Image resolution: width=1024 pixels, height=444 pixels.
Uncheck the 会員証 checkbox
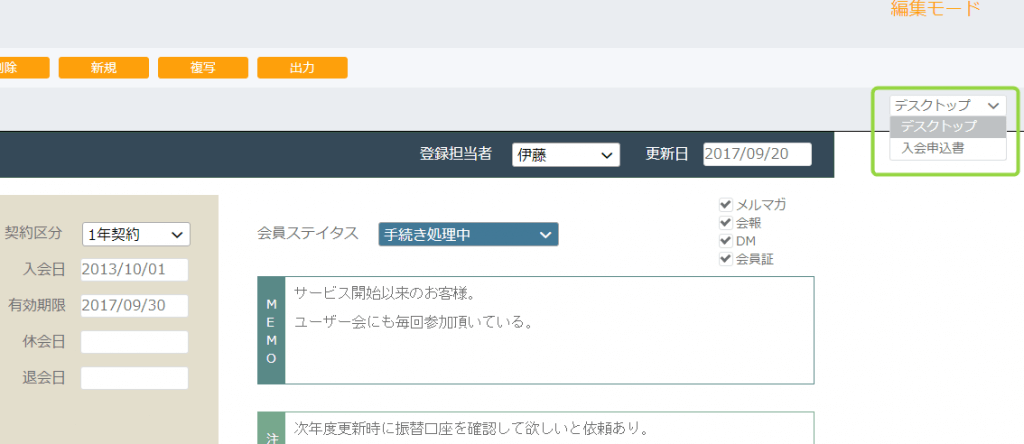726,259
